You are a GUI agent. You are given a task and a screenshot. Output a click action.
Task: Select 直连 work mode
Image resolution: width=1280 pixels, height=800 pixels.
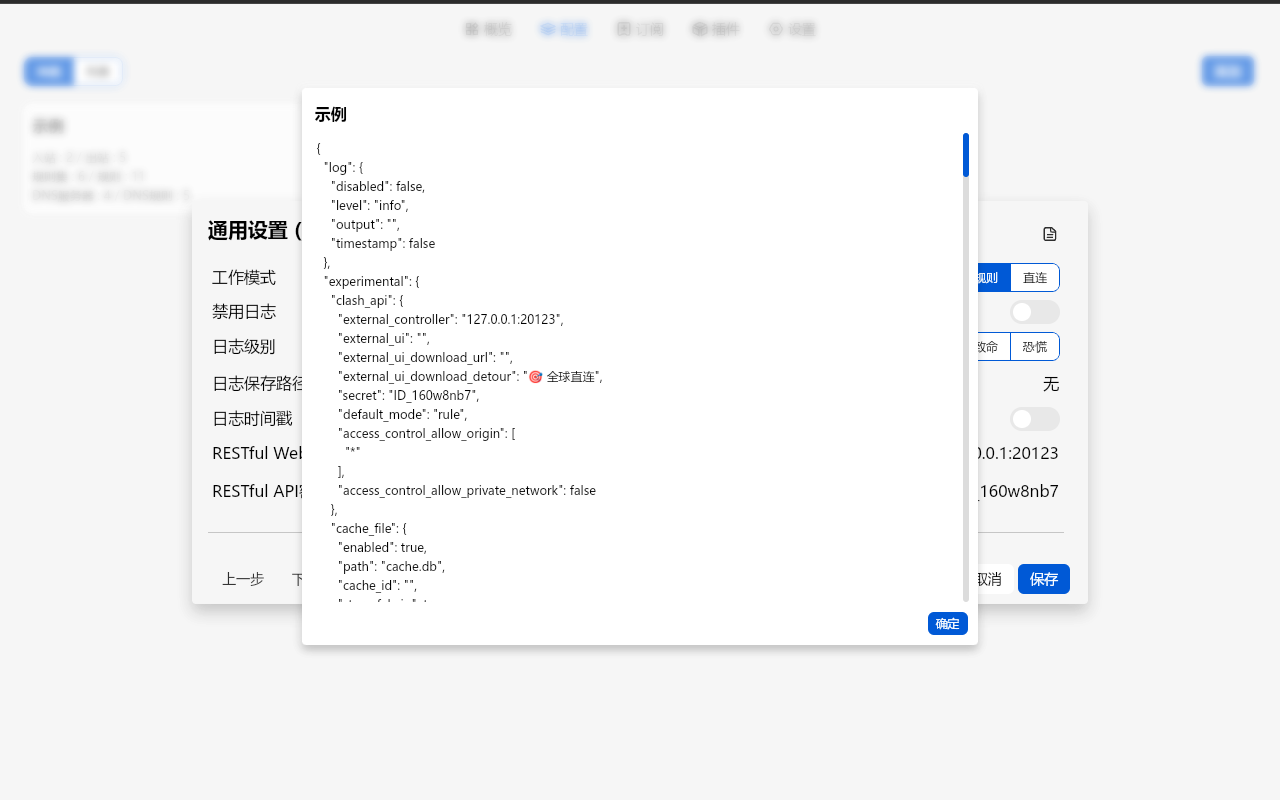1035,277
